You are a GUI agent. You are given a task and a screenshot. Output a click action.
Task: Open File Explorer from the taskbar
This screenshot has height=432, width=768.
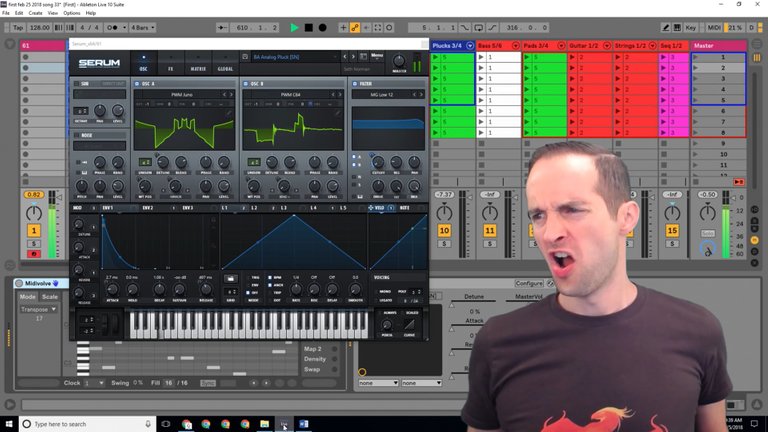[264, 424]
